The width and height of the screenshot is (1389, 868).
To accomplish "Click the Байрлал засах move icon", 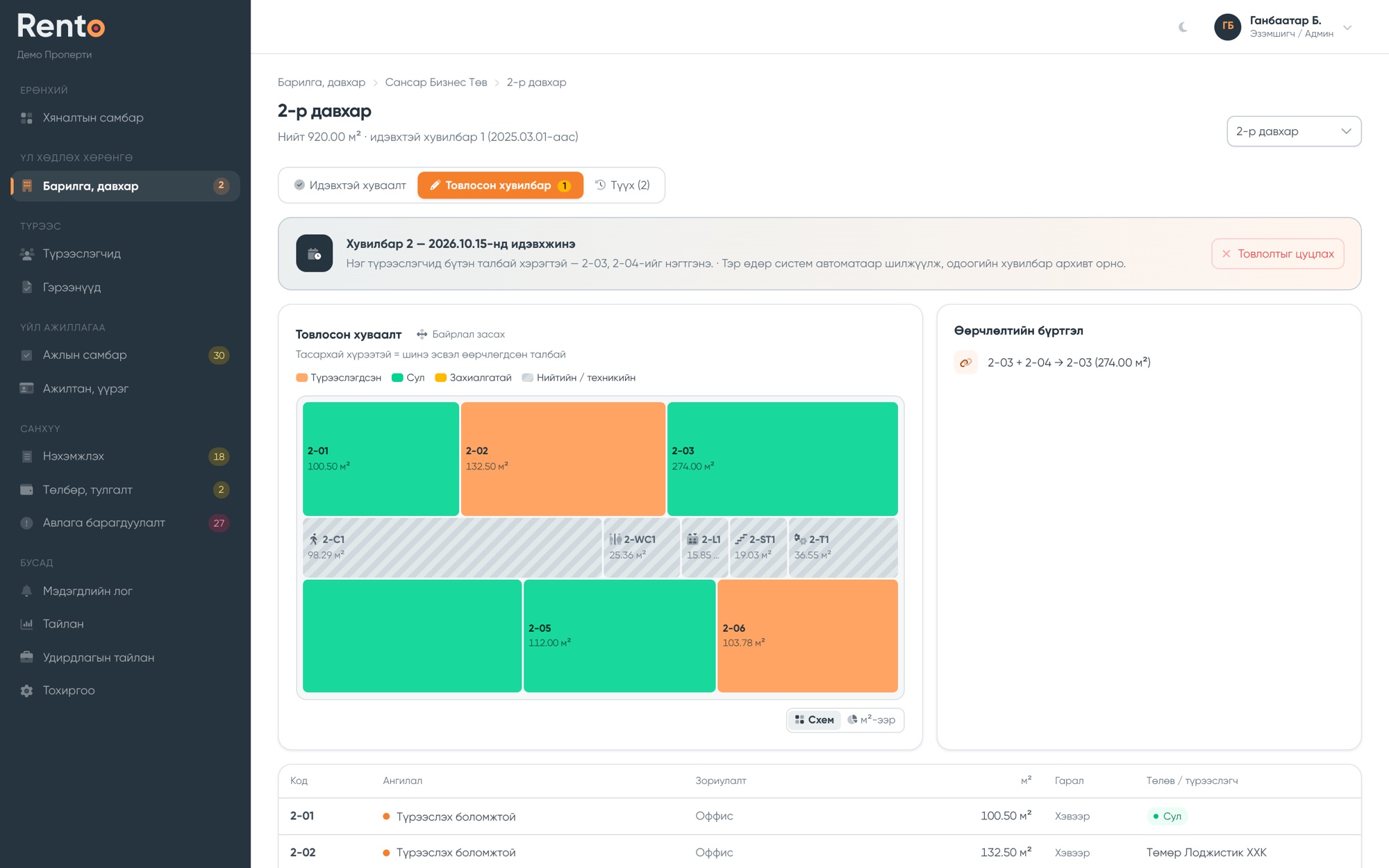I will coord(422,335).
